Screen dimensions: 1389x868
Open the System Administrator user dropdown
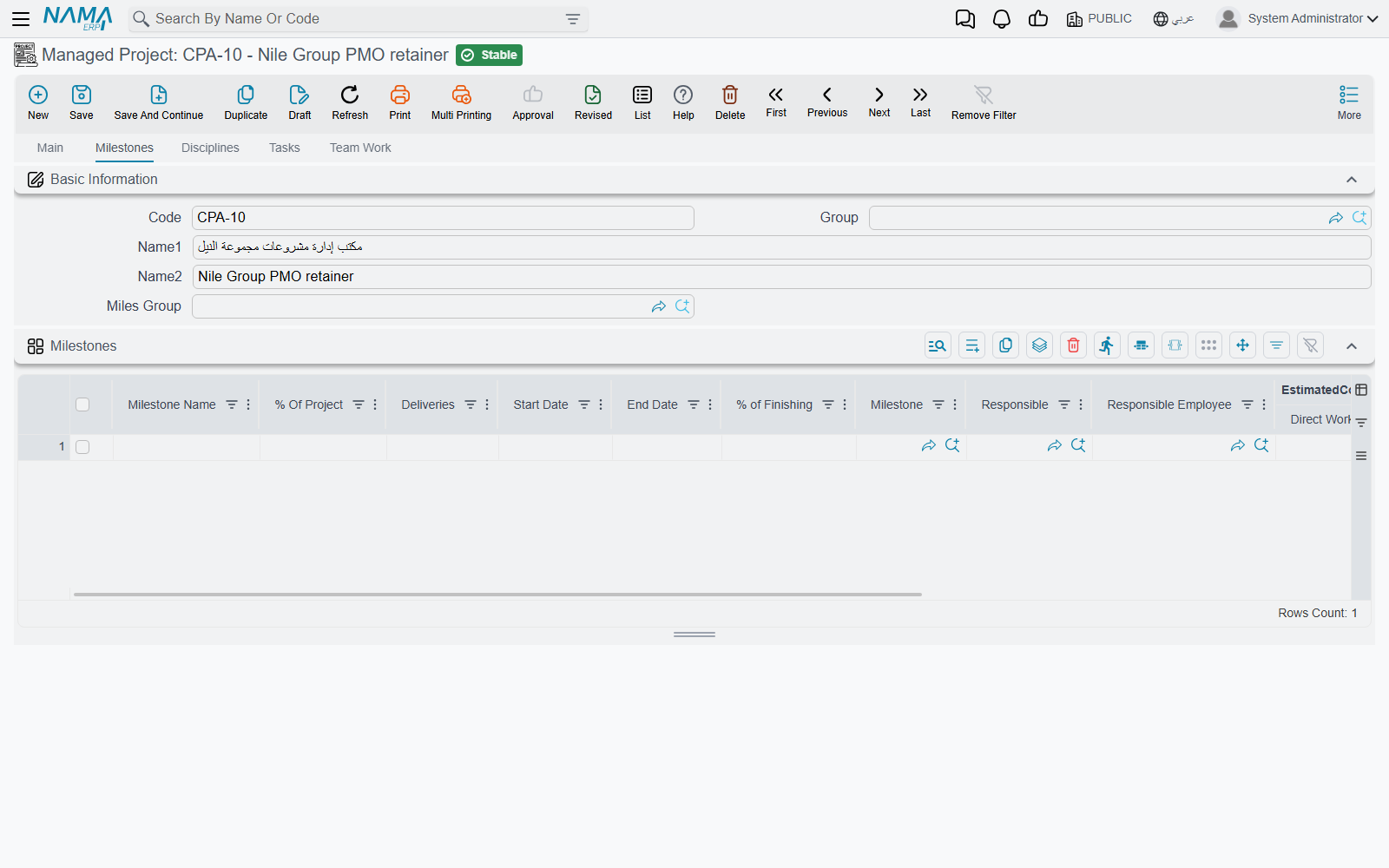pyautogui.click(x=1298, y=18)
